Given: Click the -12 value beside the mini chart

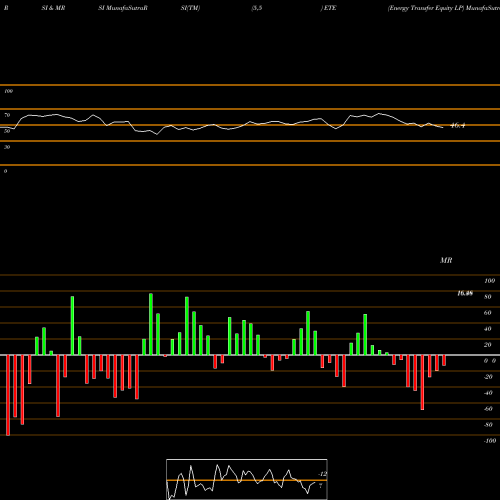Looking at the screenshot, I should click(x=322, y=474).
